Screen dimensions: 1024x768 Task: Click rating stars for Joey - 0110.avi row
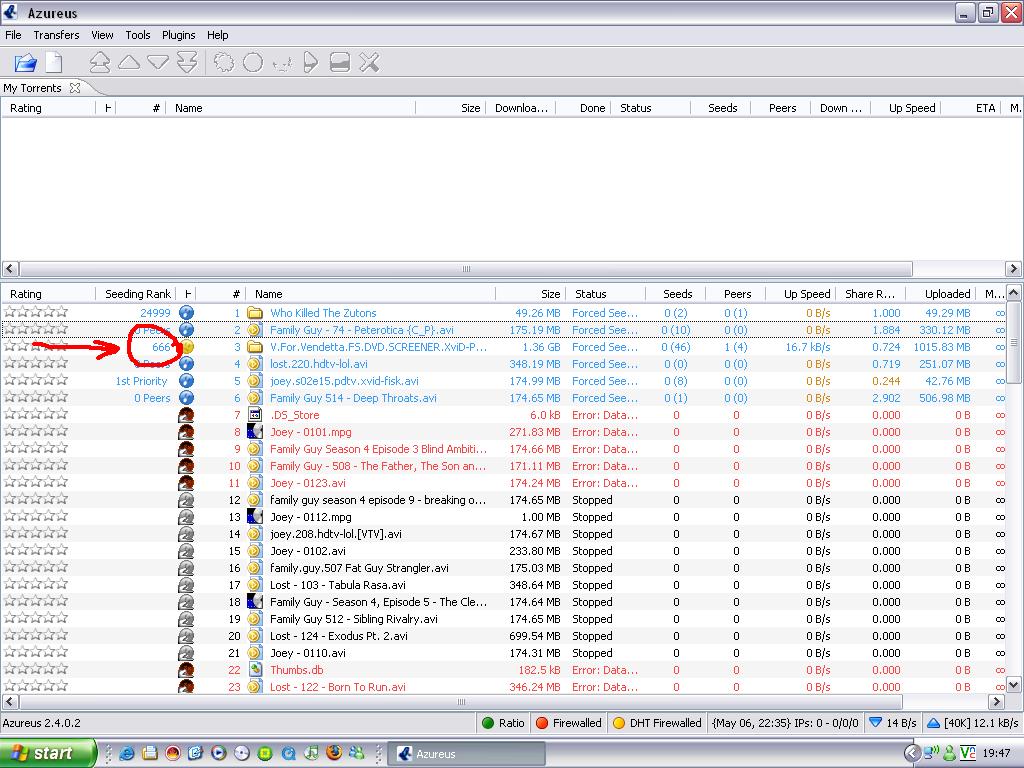(x=36, y=652)
